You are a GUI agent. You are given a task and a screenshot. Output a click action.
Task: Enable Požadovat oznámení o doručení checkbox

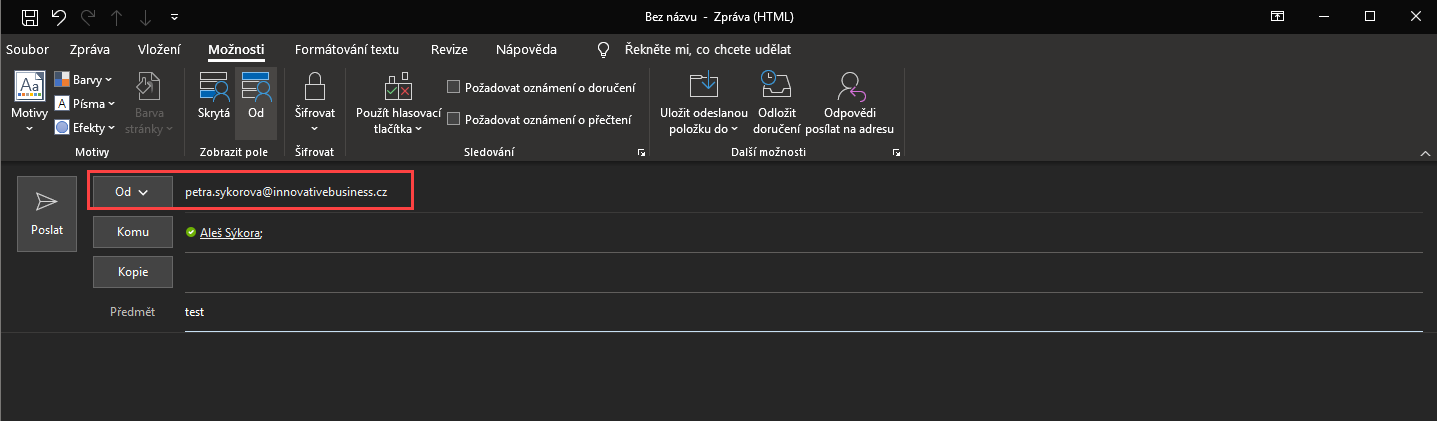[x=453, y=88]
